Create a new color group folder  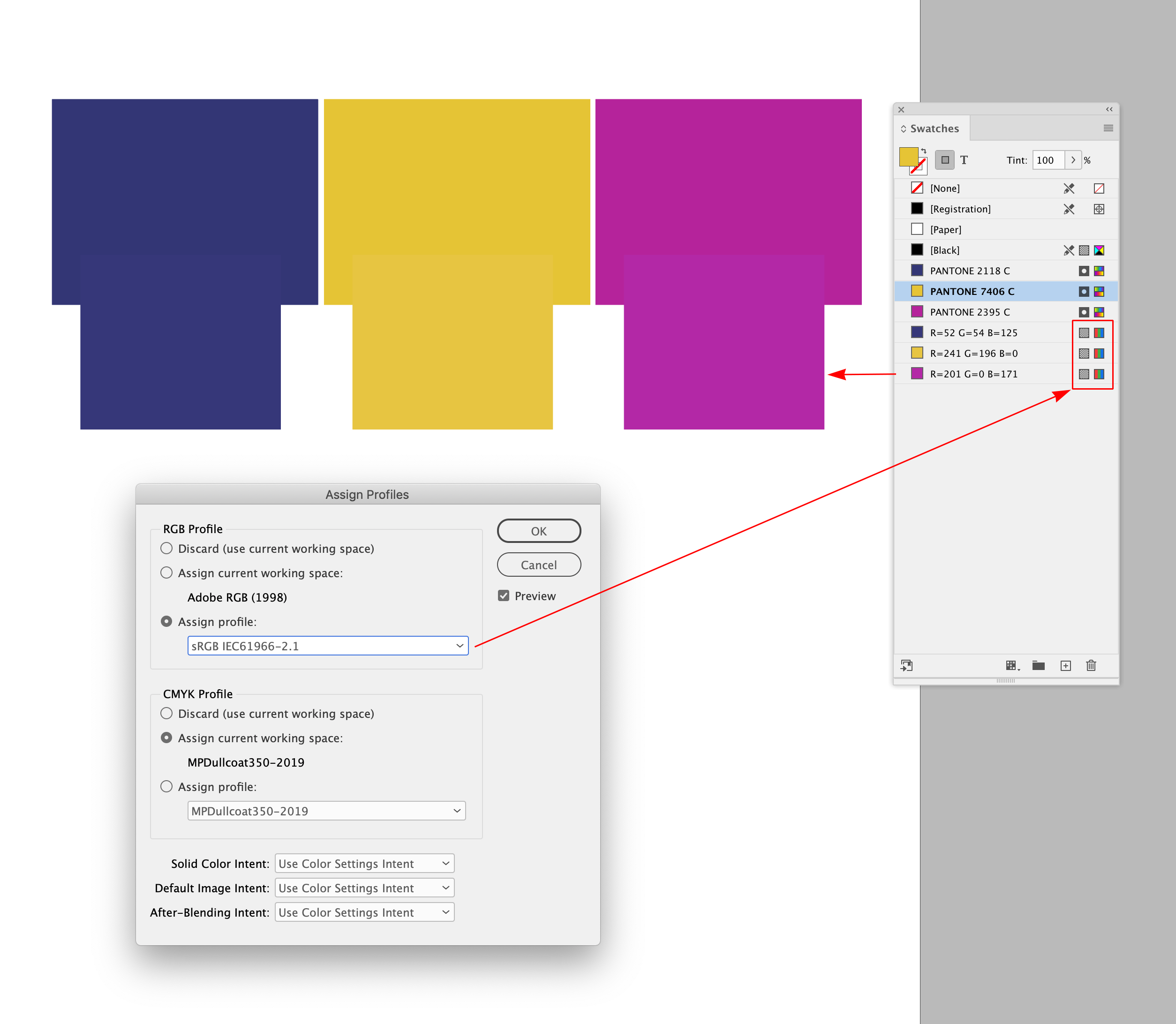1038,666
